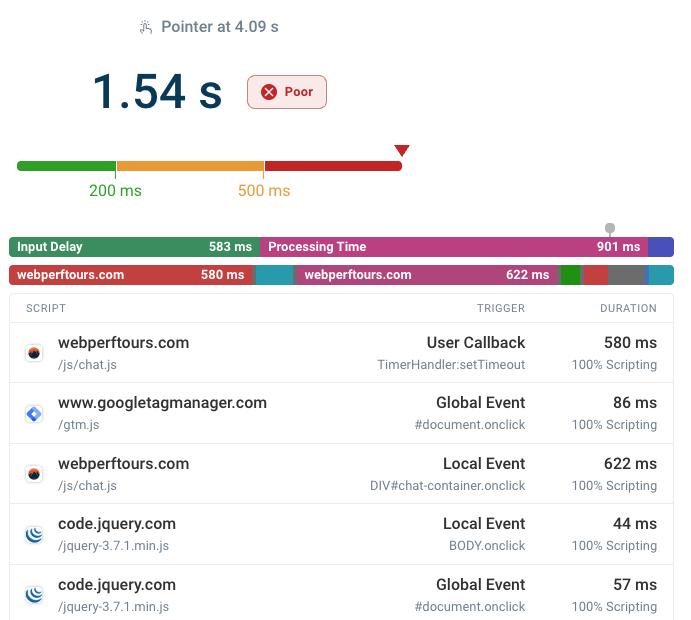The height and width of the screenshot is (620, 691).
Task: Click the BODY.onclick trigger text
Action: point(487,546)
